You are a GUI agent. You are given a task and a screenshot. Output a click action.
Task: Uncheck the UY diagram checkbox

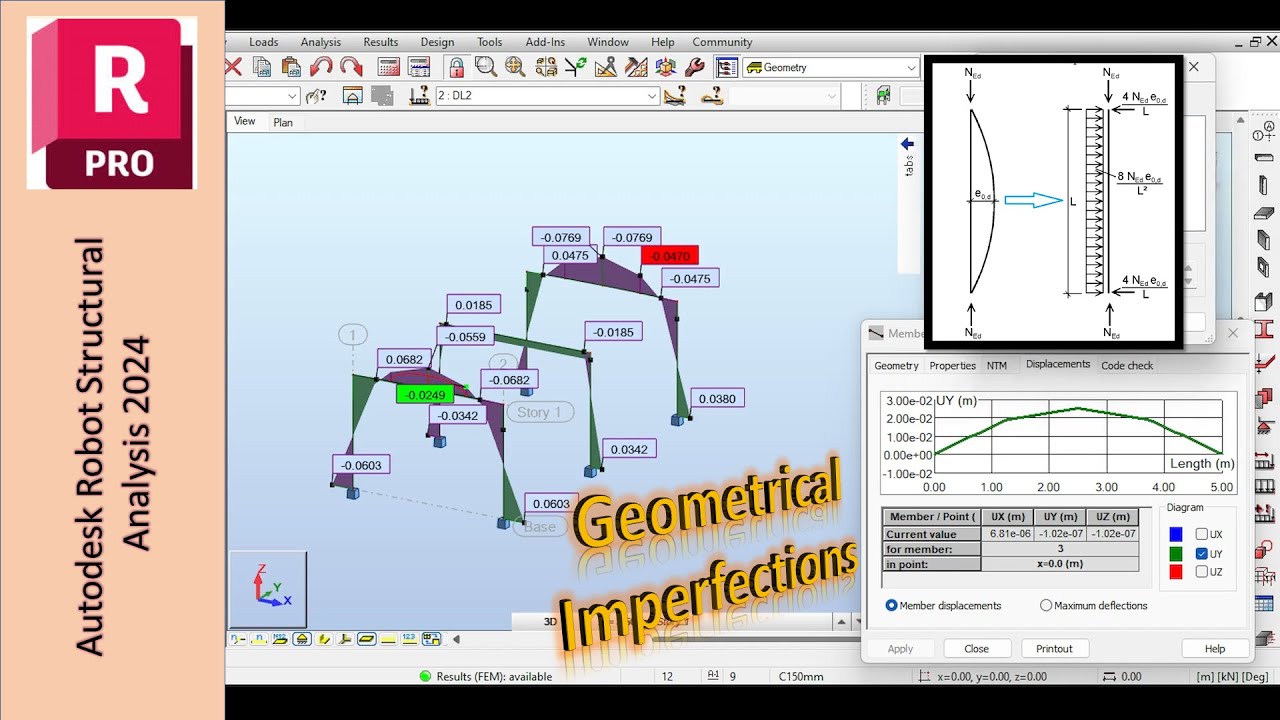(1202, 554)
